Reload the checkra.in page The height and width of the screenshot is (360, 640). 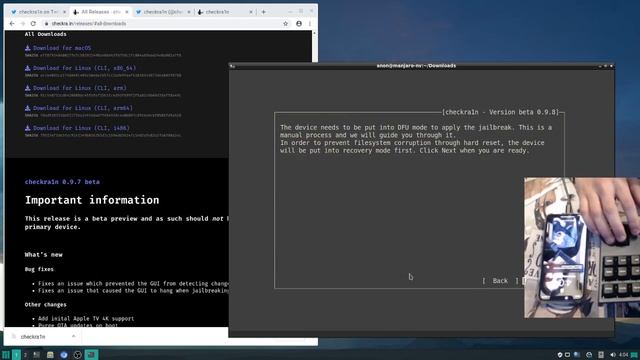click(x=33, y=24)
